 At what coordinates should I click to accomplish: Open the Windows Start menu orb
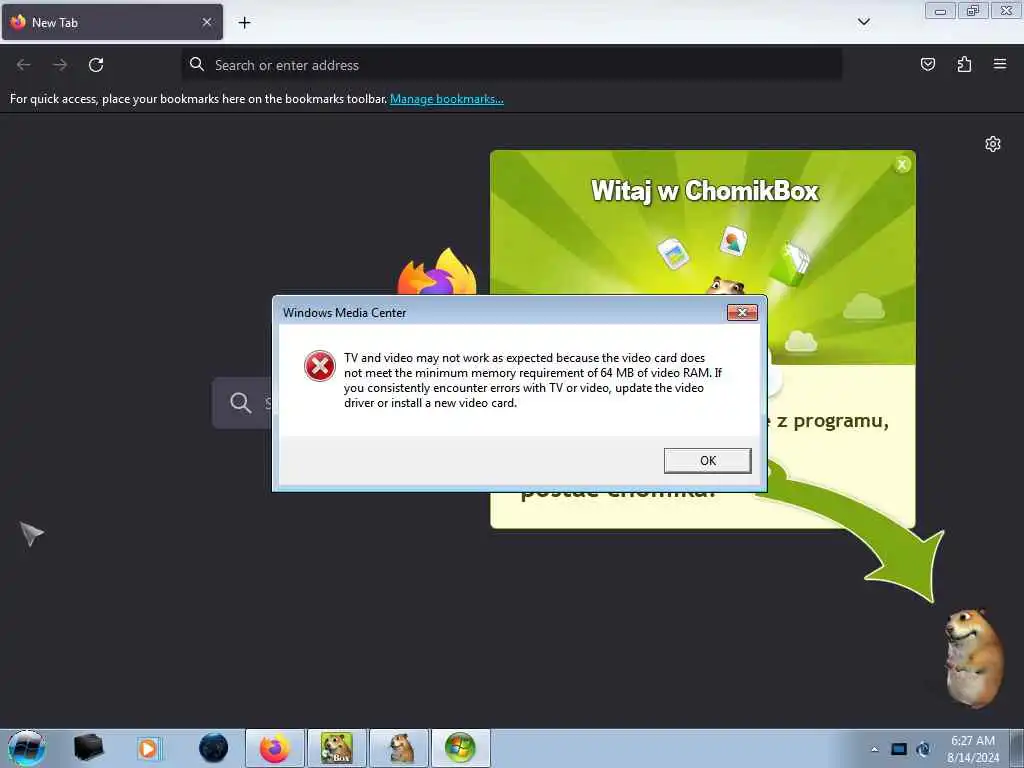[27, 748]
